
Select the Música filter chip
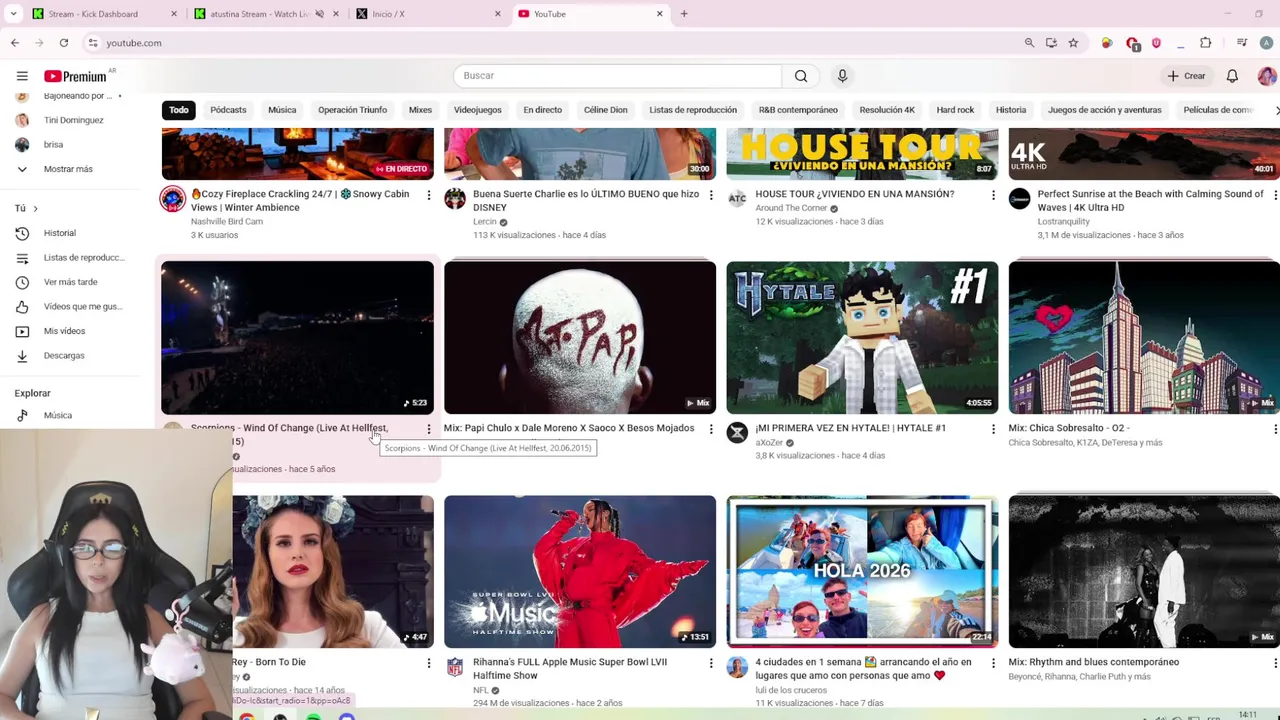[282, 110]
